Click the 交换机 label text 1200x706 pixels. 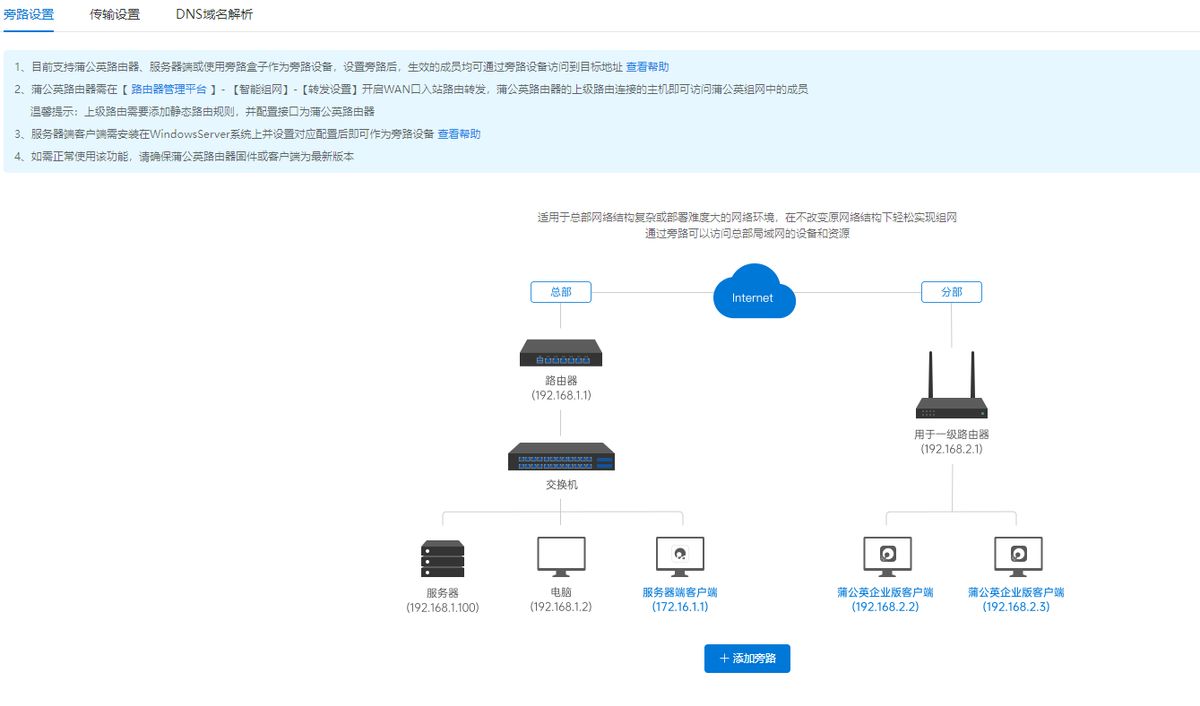click(561, 485)
